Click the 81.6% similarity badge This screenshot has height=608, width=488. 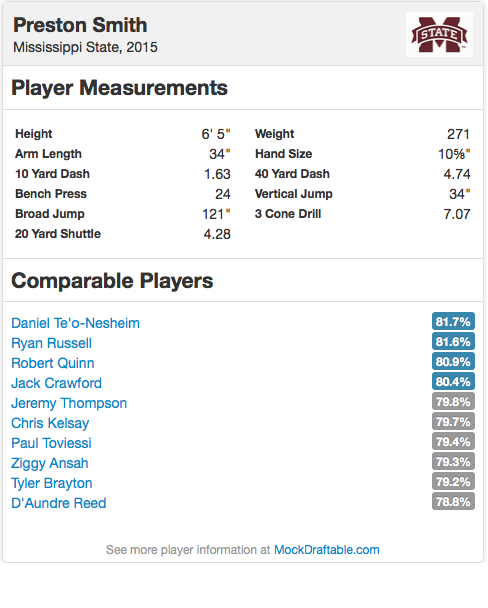click(x=453, y=342)
